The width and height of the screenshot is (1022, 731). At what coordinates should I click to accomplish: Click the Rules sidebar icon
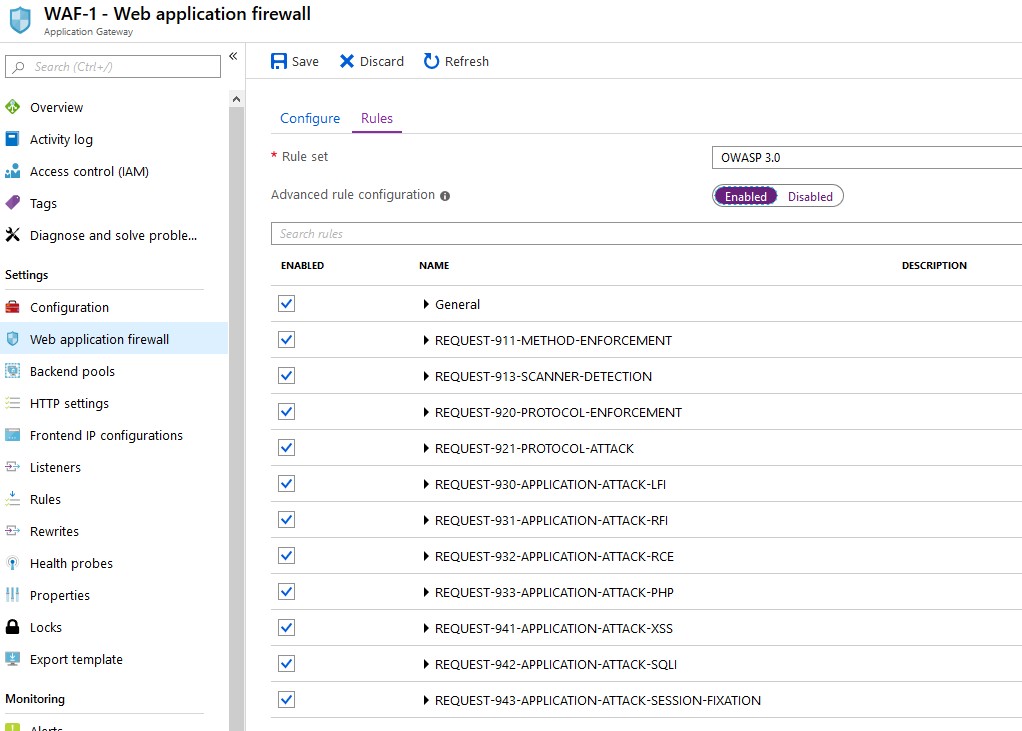tap(12, 498)
